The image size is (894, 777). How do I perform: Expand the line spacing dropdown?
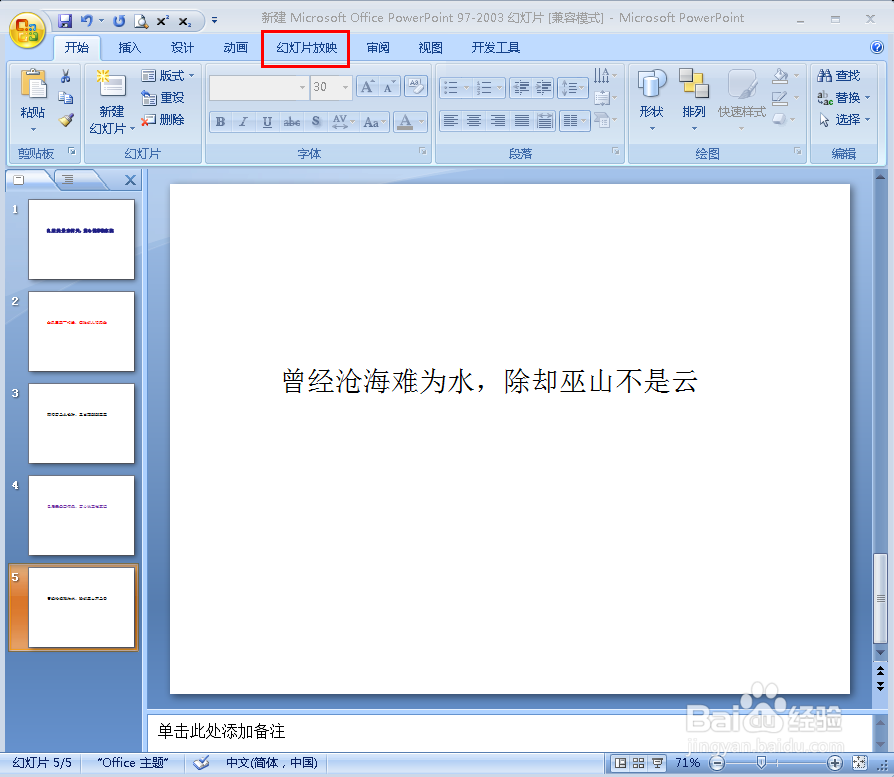tap(573, 88)
